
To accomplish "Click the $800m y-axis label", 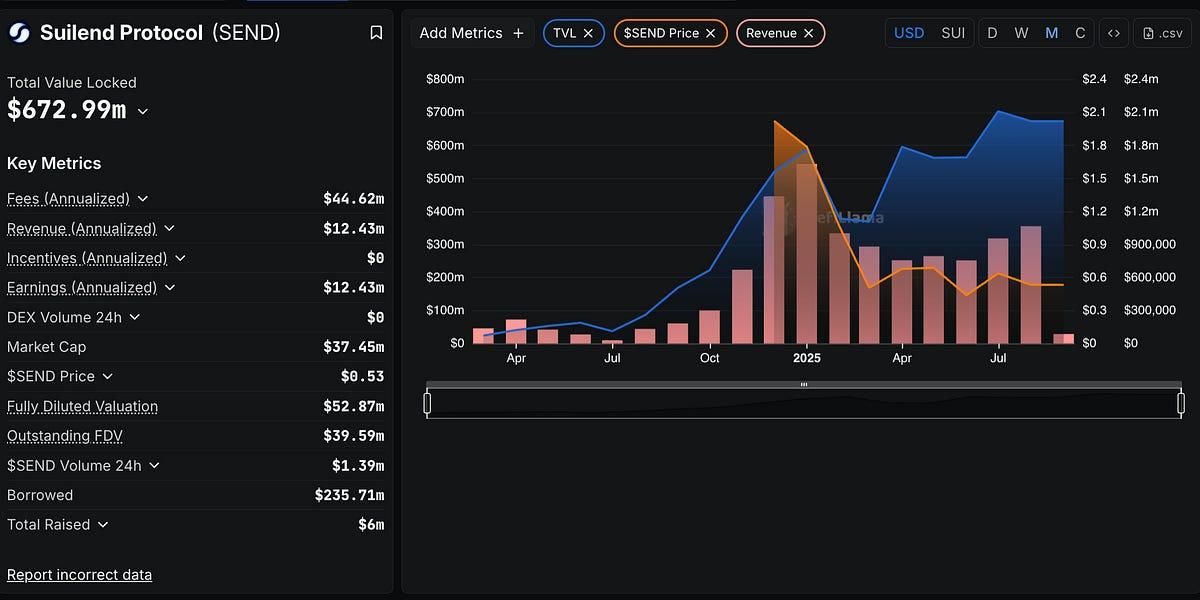I will tap(445, 79).
